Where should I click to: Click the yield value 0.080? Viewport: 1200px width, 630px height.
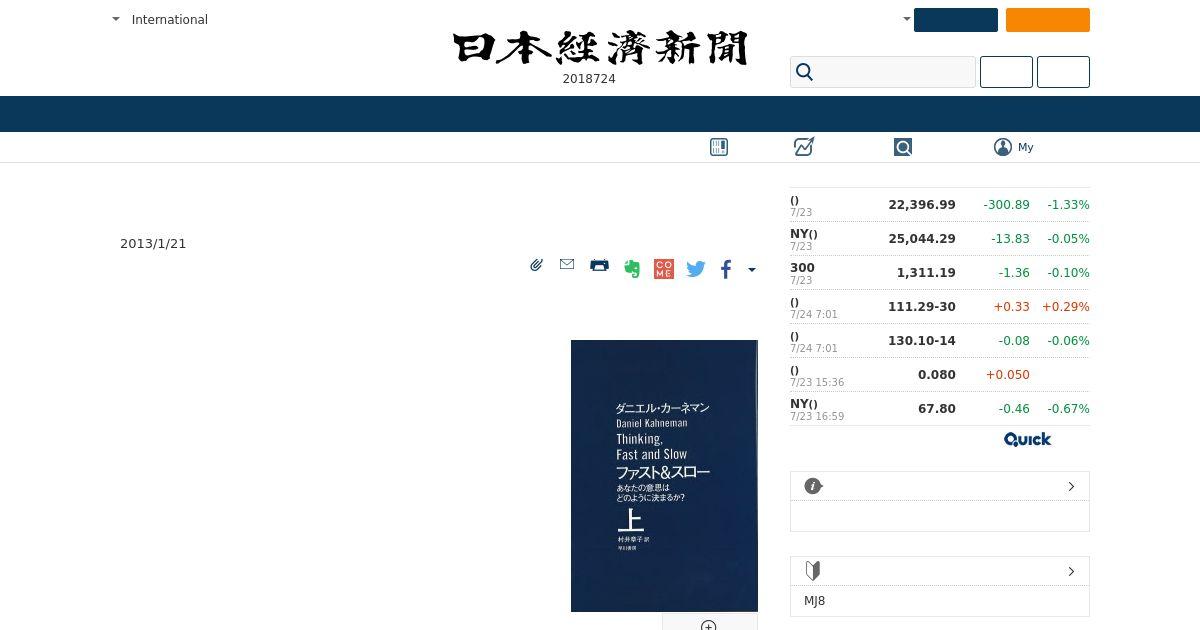tap(937, 375)
